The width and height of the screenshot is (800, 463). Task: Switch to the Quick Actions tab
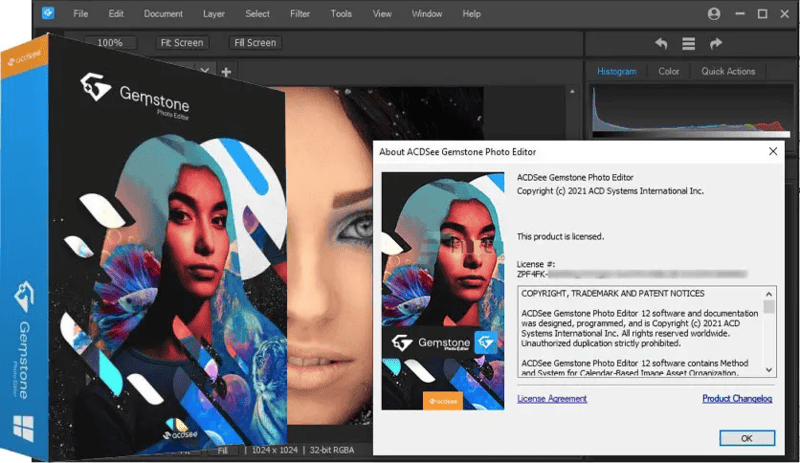(728, 71)
